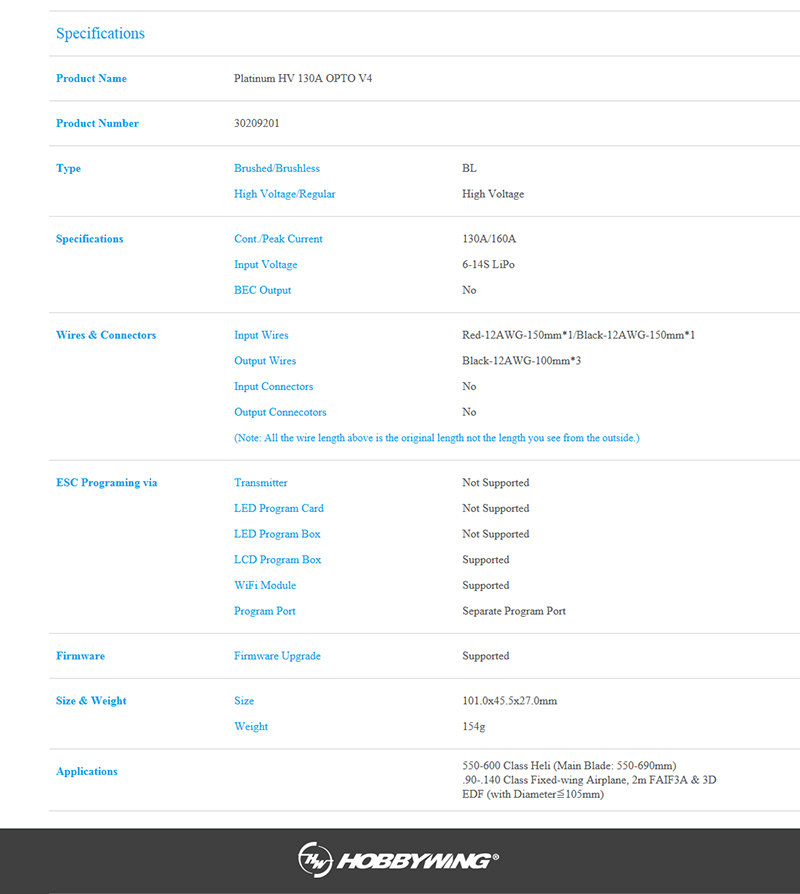Screen dimensions: 800x894
Task: Click Supported beside WiFi Module
Action: point(486,586)
